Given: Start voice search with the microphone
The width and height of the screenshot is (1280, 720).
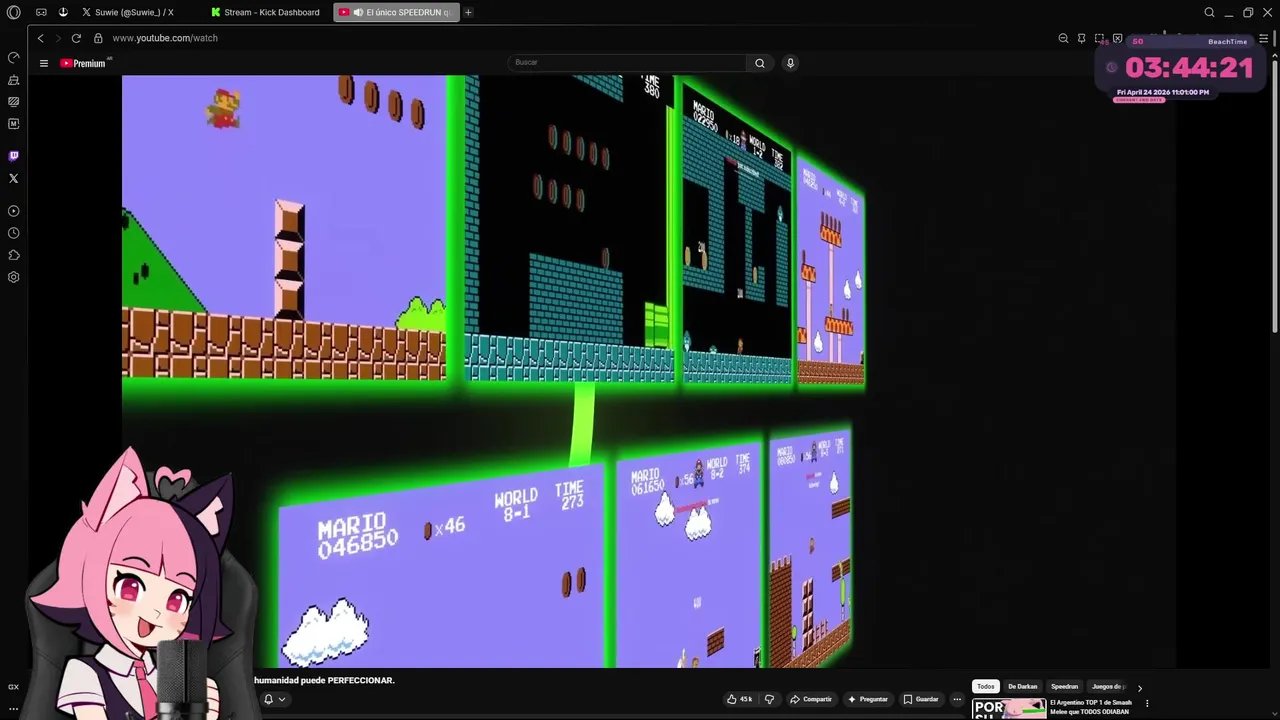Looking at the screenshot, I should pos(790,63).
